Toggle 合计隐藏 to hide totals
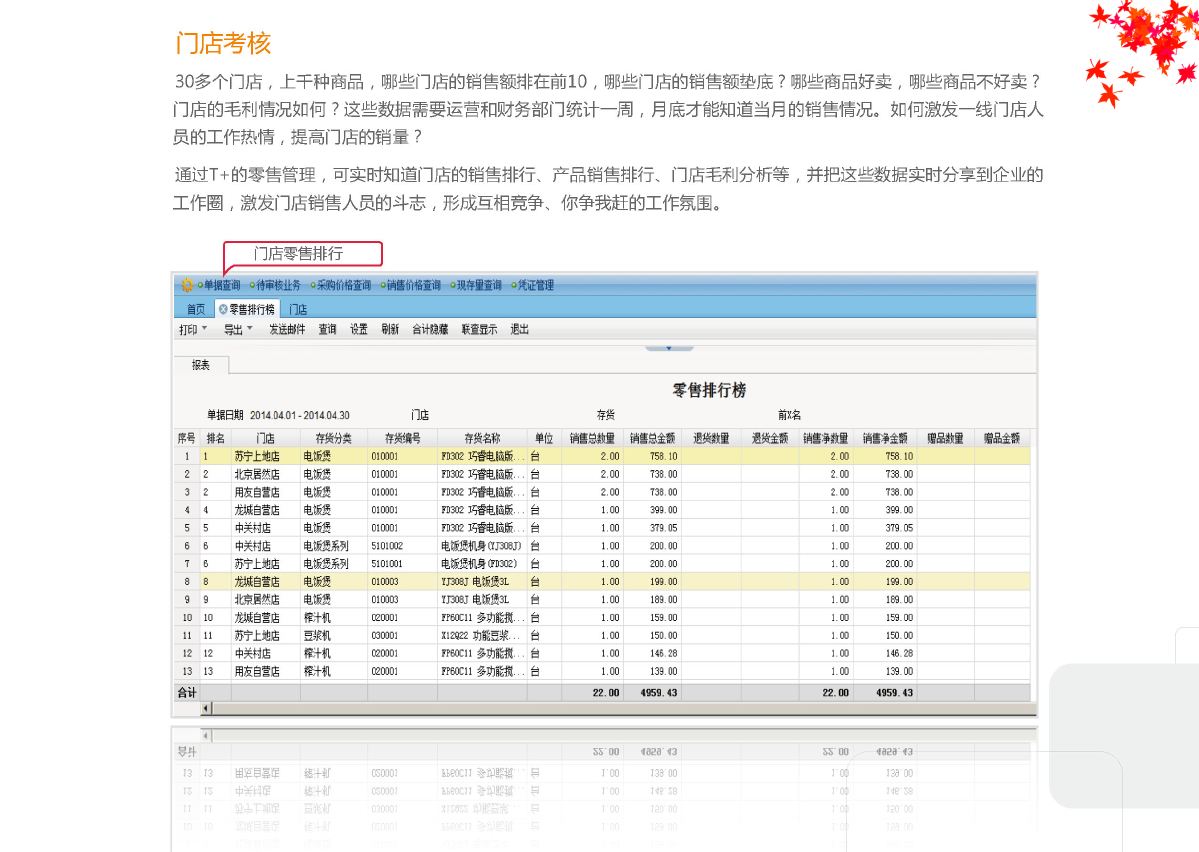 point(430,329)
